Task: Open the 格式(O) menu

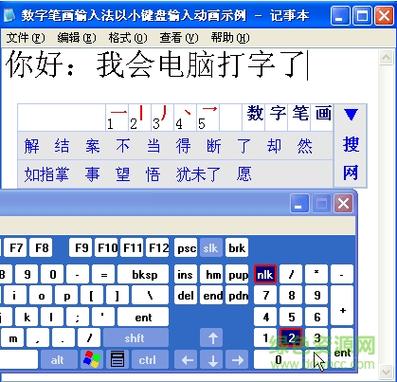Action: click(x=128, y=38)
